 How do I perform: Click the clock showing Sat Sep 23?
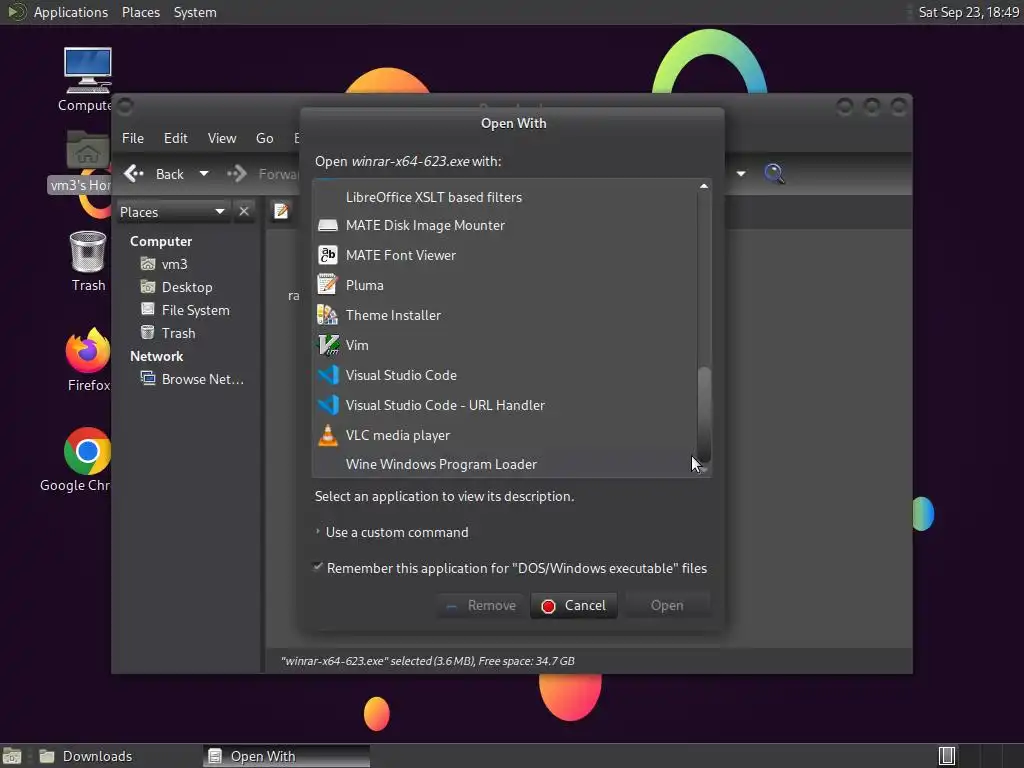(x=968, y=12)
